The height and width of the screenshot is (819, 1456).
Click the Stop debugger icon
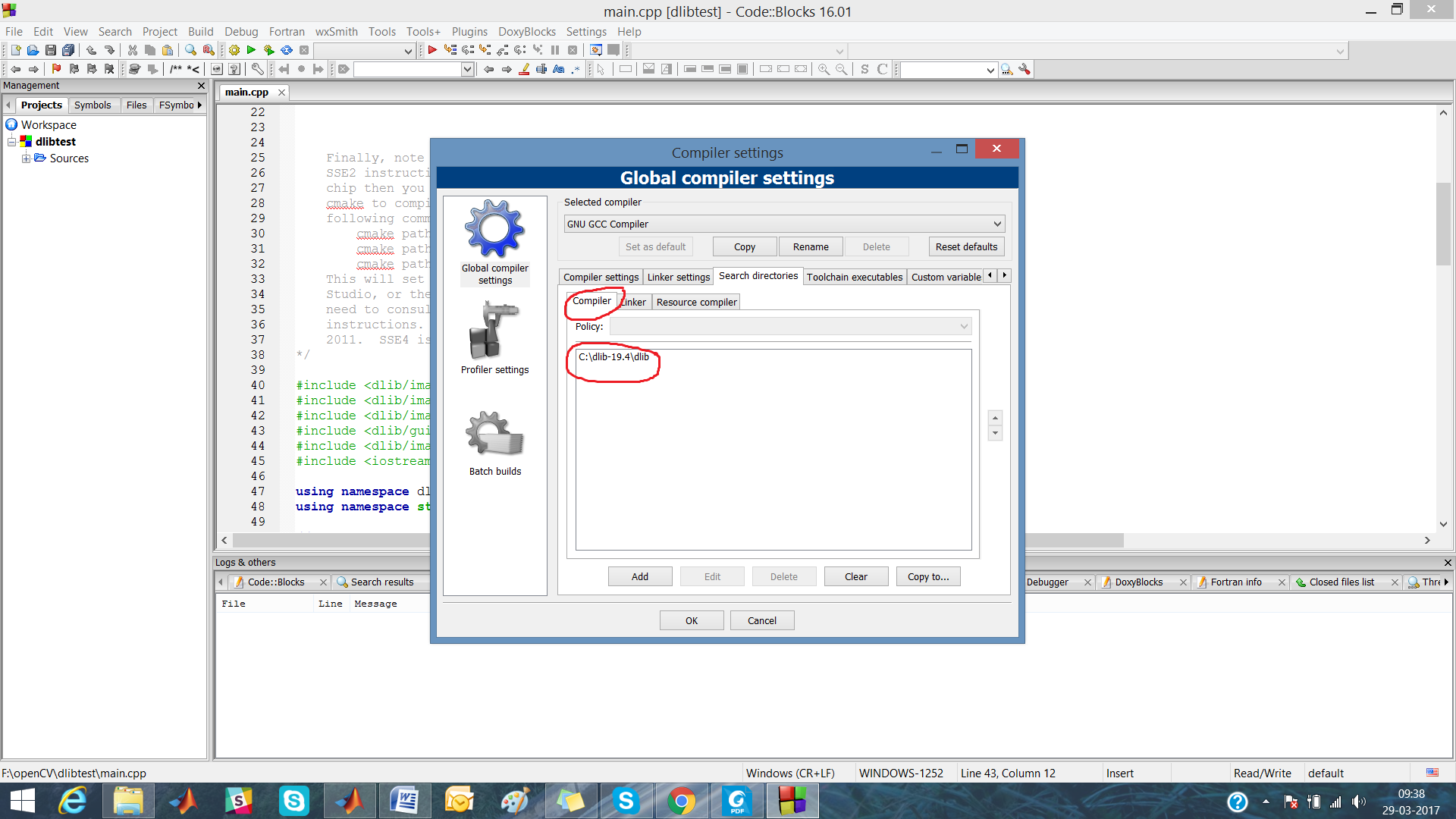coord(573,50)
